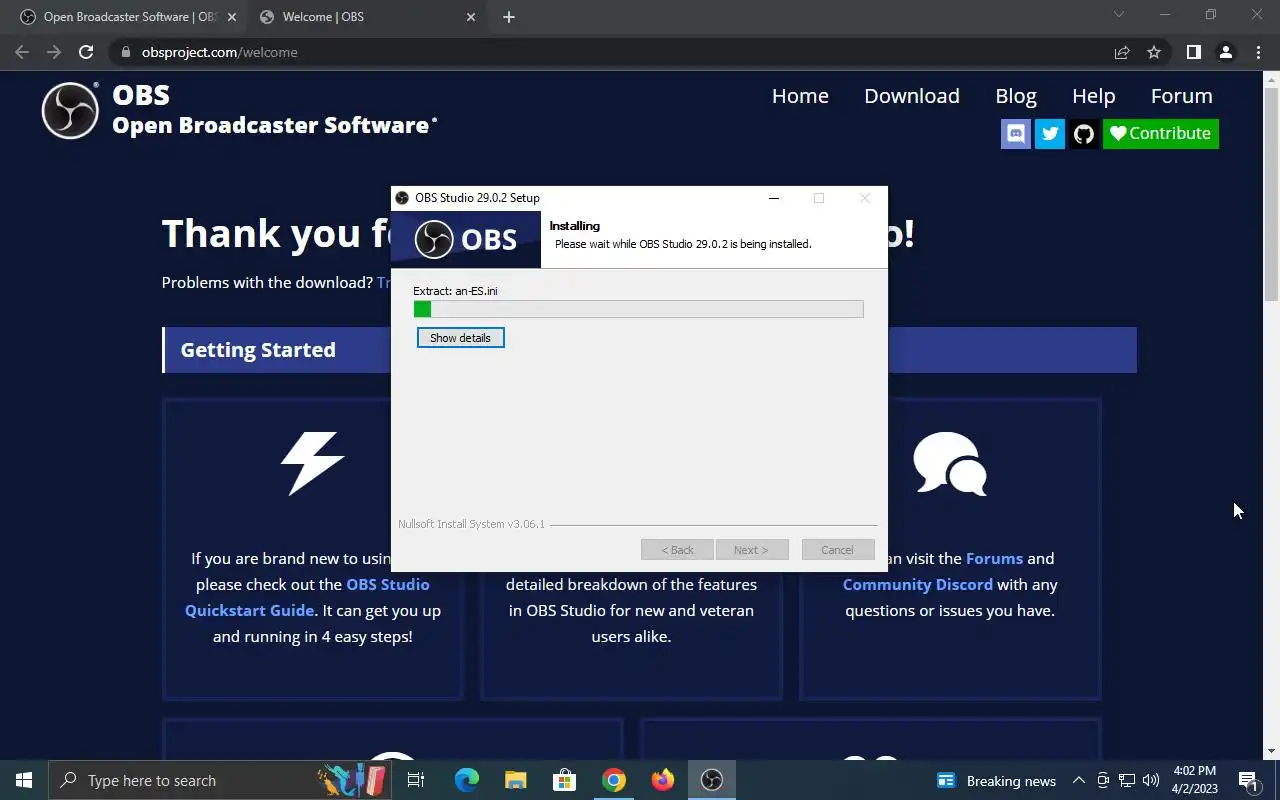This screenshot has height=800, width=1280.
Task: Open volume control in system tray
Action: click(x=1150, y=780)
